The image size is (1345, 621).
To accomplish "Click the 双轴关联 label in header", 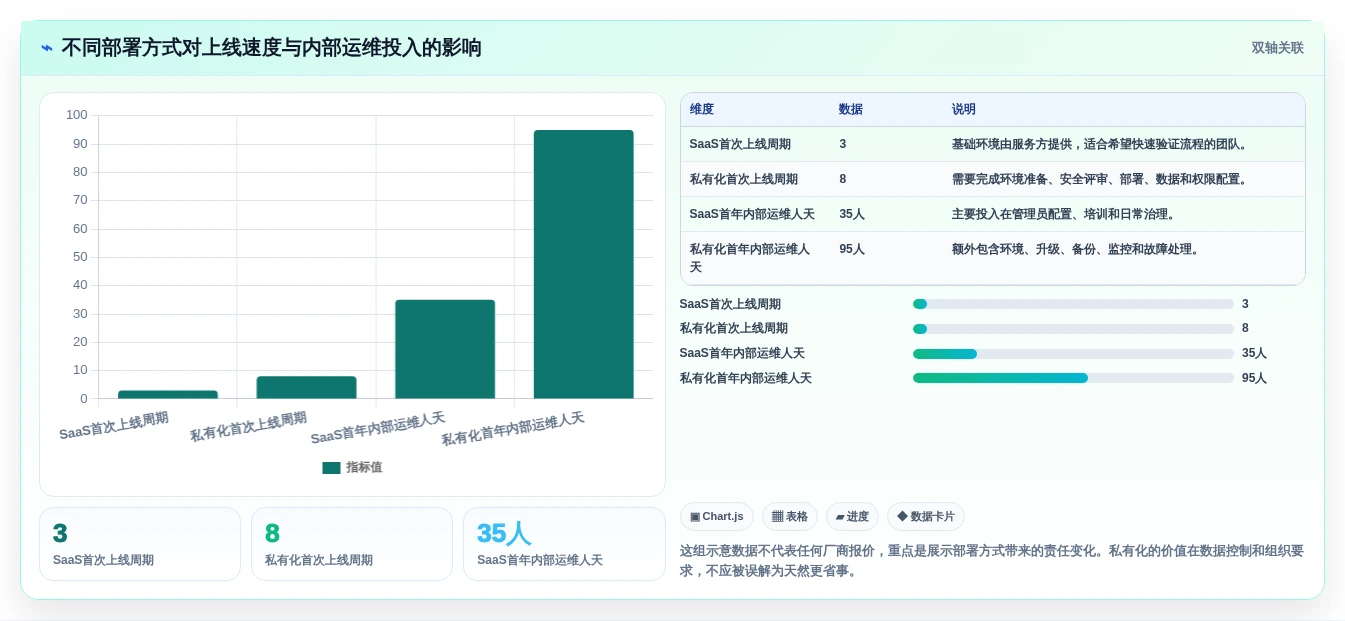I will 1277,48.
